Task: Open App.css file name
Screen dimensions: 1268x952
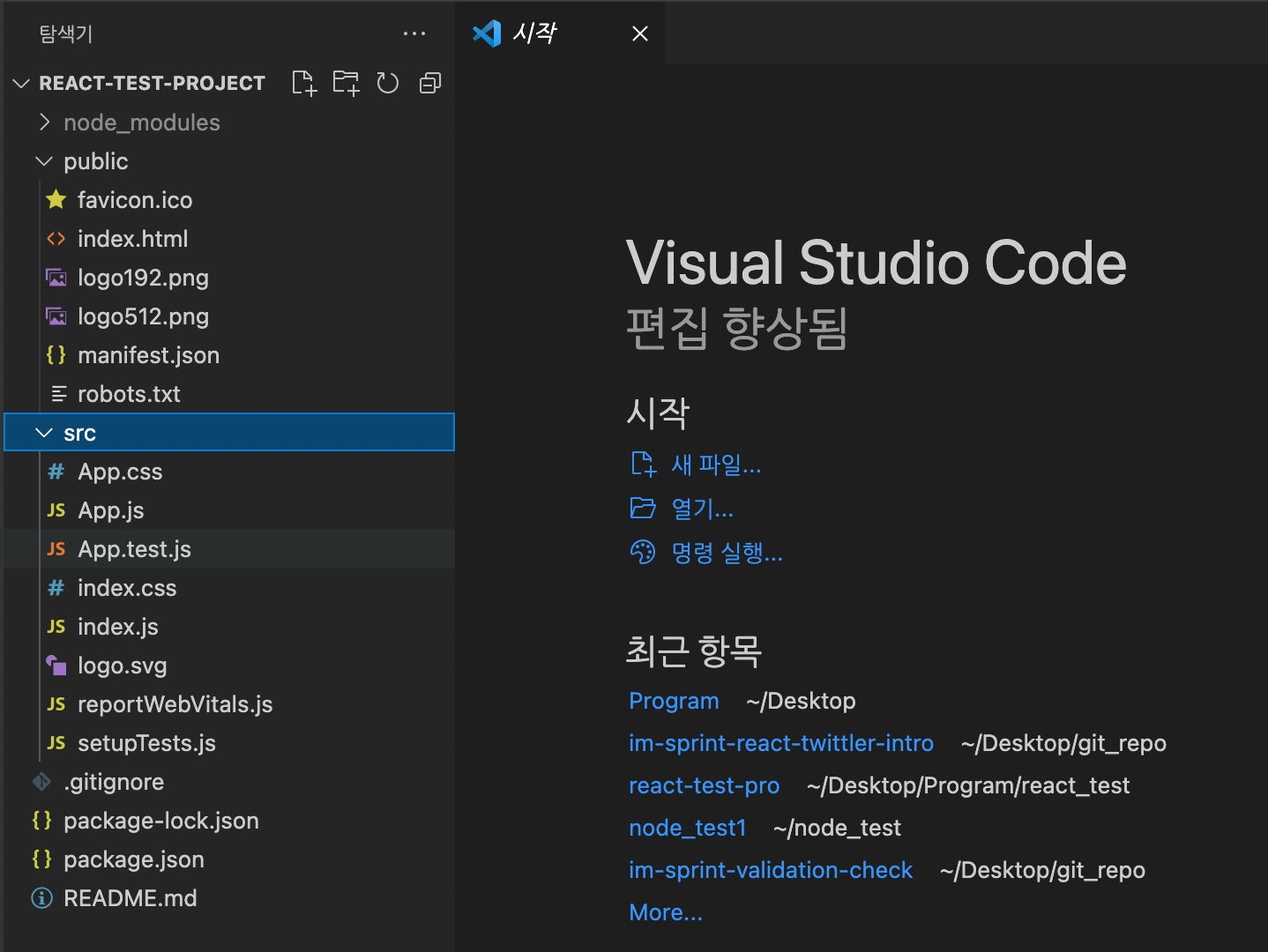Action: pyautogui.click(x=120, y=472)
